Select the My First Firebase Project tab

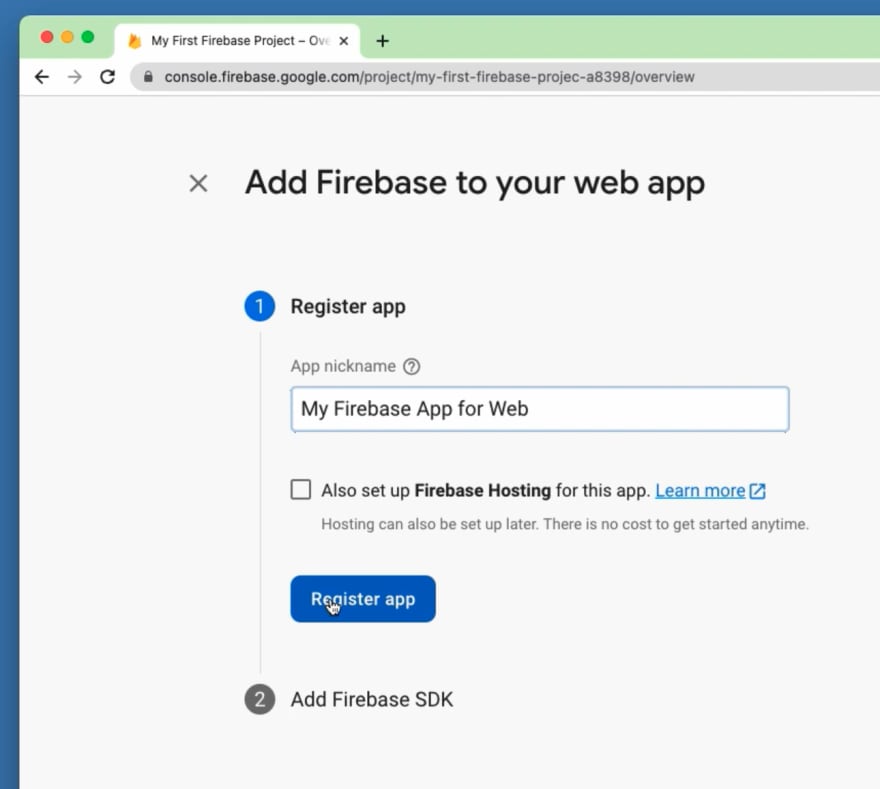point(237,41)
